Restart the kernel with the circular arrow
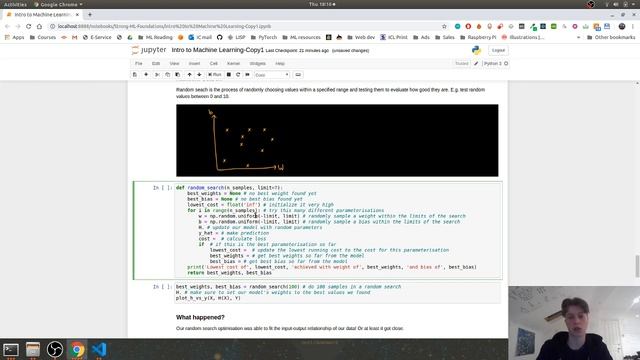The image size is (640, 360). coord(238,75)
